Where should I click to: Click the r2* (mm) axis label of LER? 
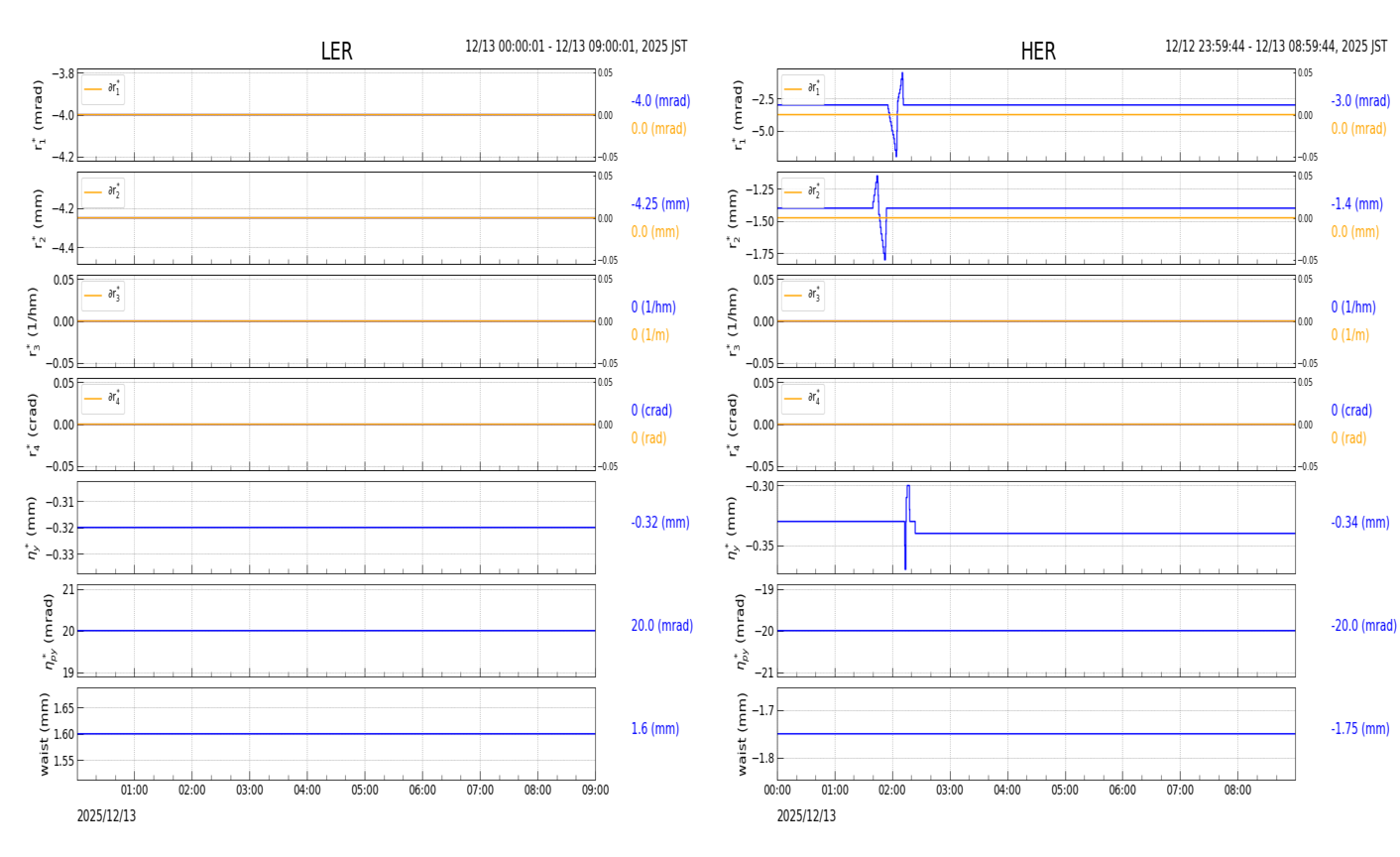click(x=38, y=218)
